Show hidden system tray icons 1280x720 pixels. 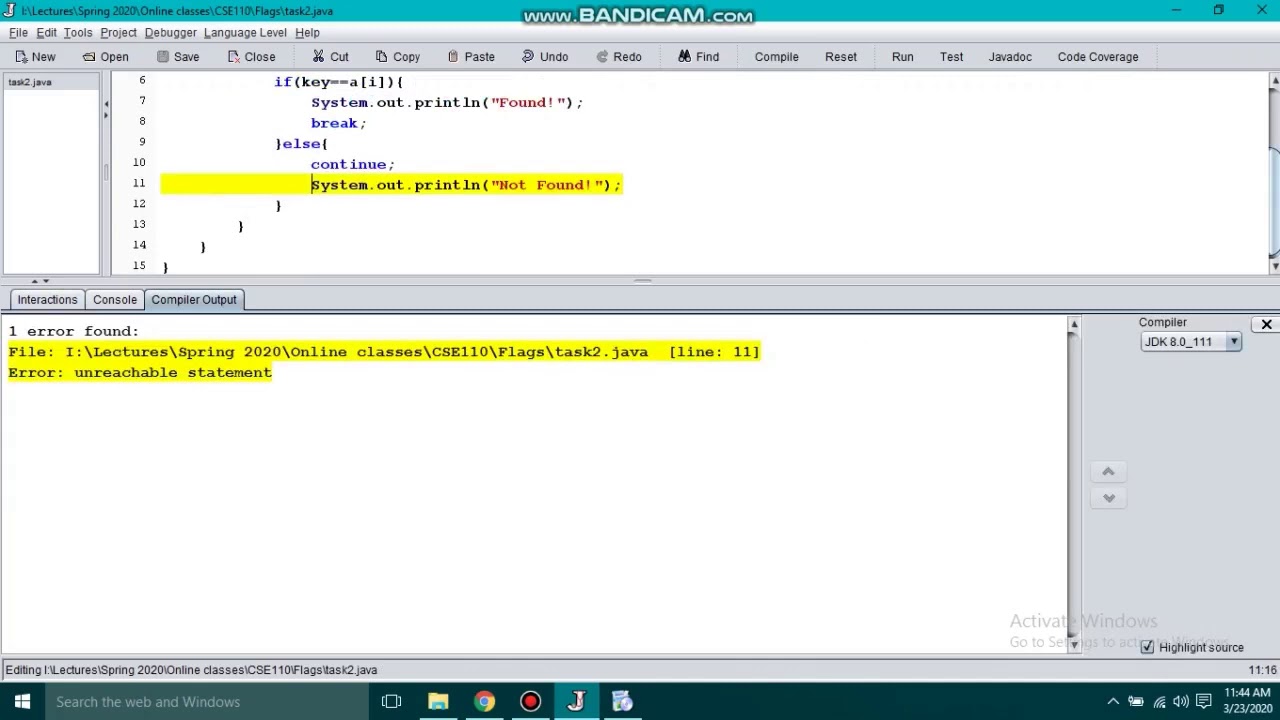pos(1113,702)
